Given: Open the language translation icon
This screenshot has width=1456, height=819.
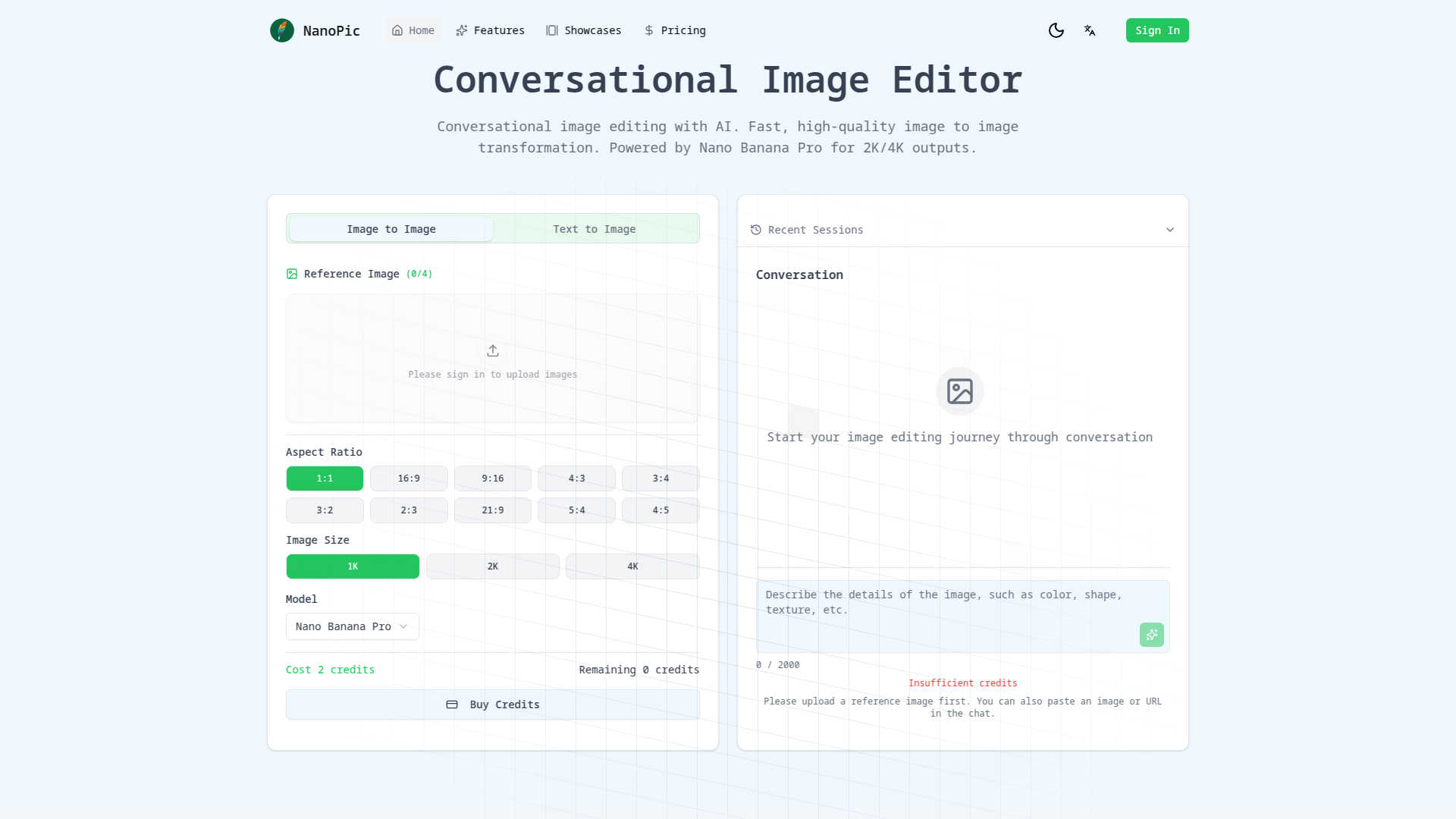Looking at the screenshot, I should point(1090,30).
